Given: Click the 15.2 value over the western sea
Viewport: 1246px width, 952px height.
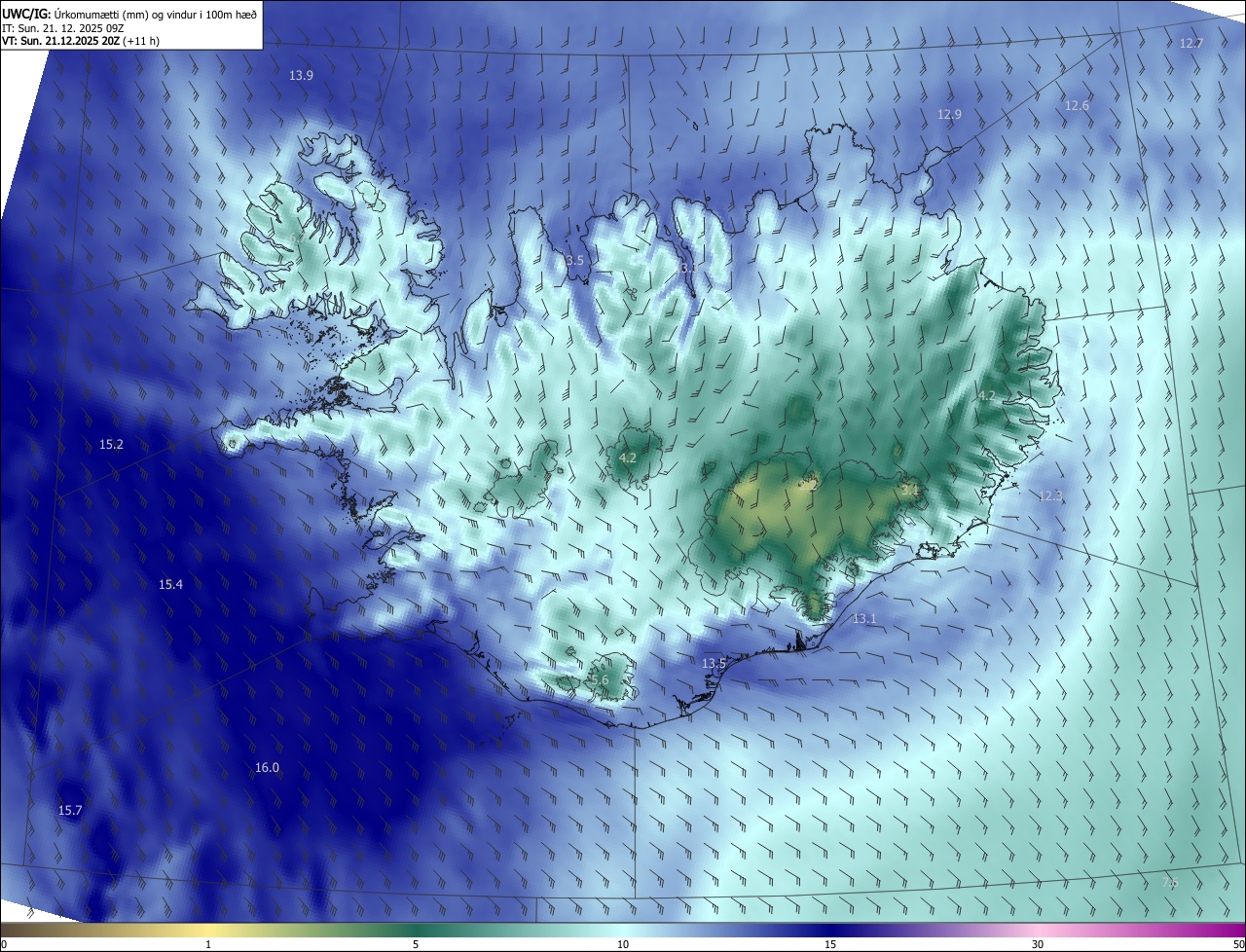Looking at the screenshot, I should [111, 444].
